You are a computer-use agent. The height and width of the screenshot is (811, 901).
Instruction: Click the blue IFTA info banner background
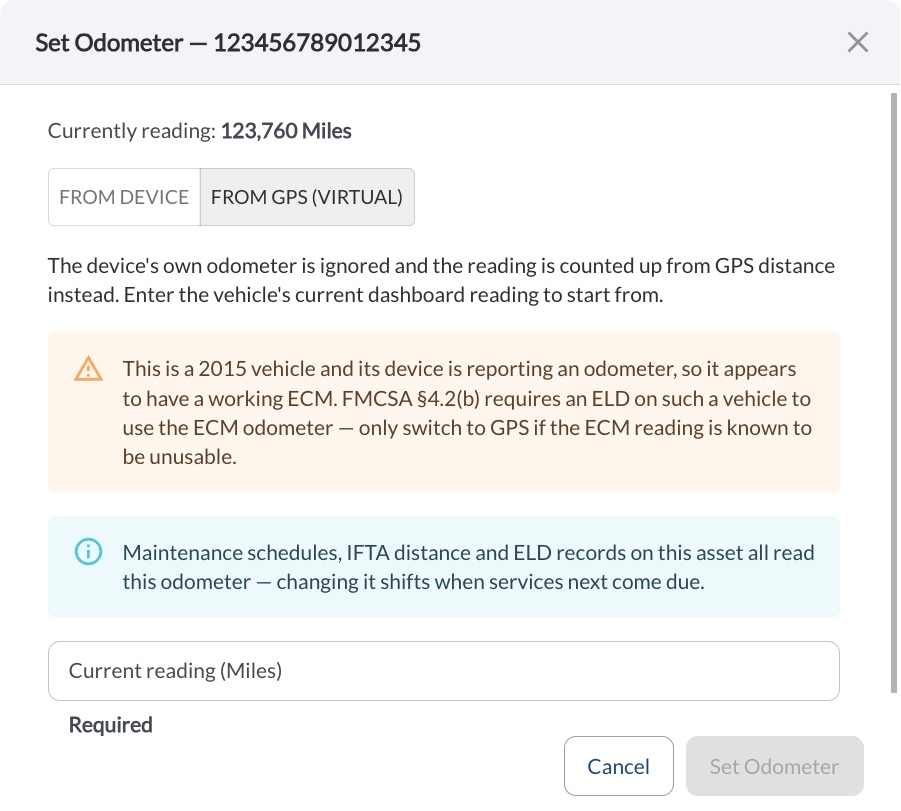coord(444,567)
